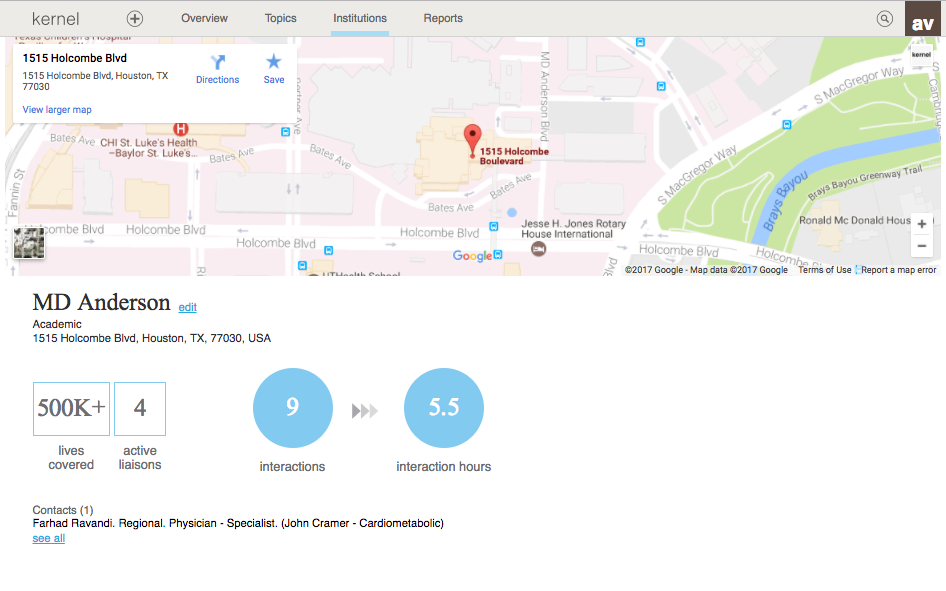
Task: Click the kernel logo
Action: point(56,19)
